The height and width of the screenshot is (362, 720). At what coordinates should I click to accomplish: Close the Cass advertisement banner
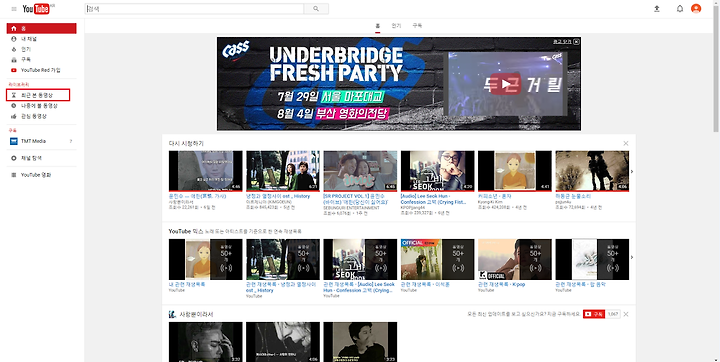(576, 42)
